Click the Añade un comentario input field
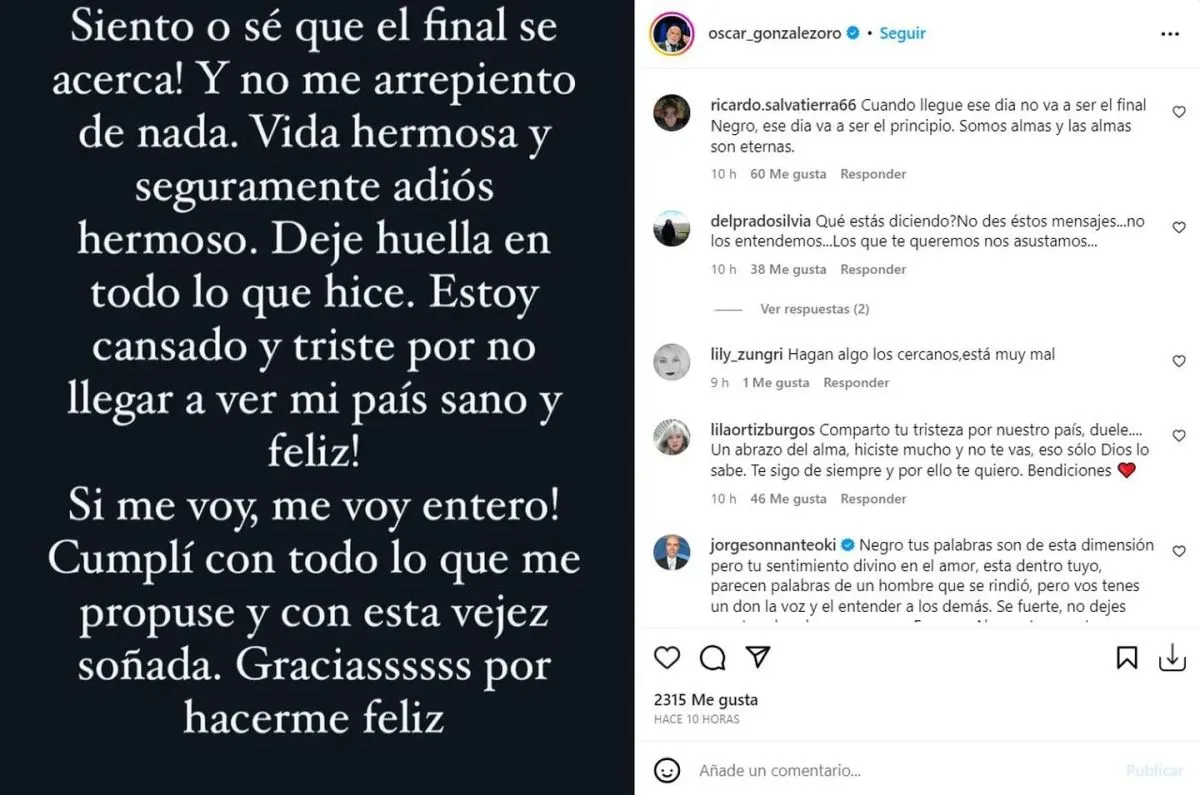 (x=900, y=771)
